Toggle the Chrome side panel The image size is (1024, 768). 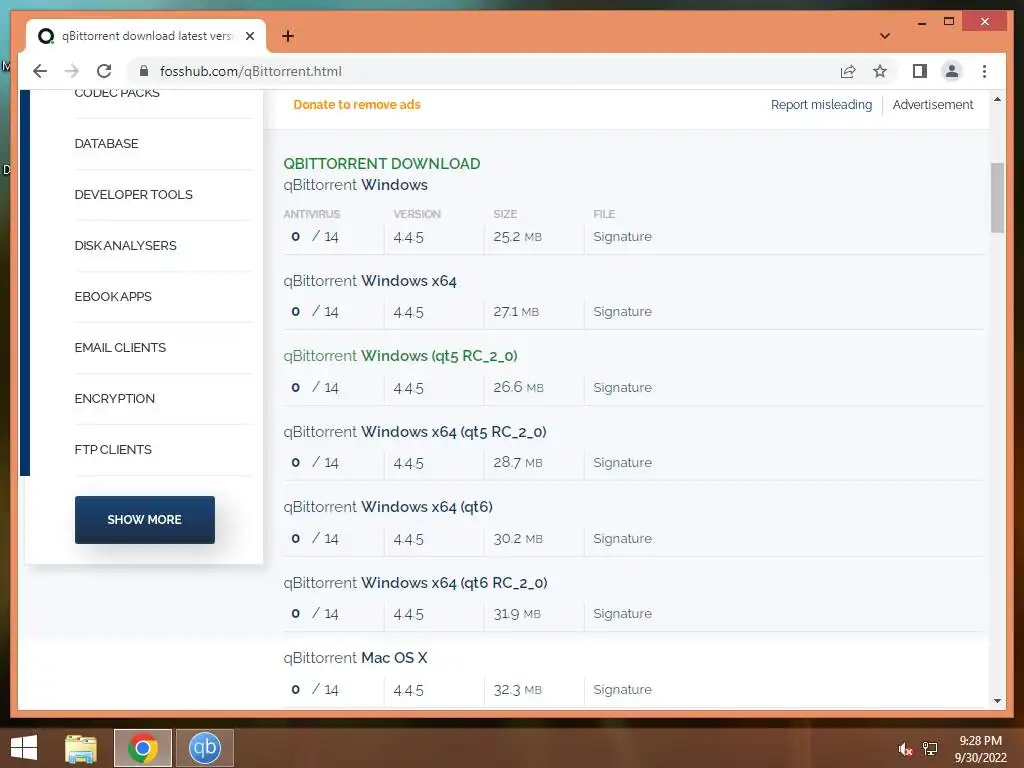coord(920,71)
